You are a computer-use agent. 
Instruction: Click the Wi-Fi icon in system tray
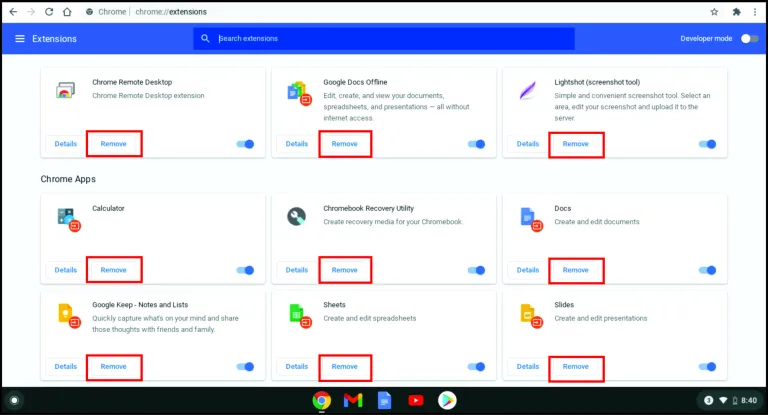723,401
